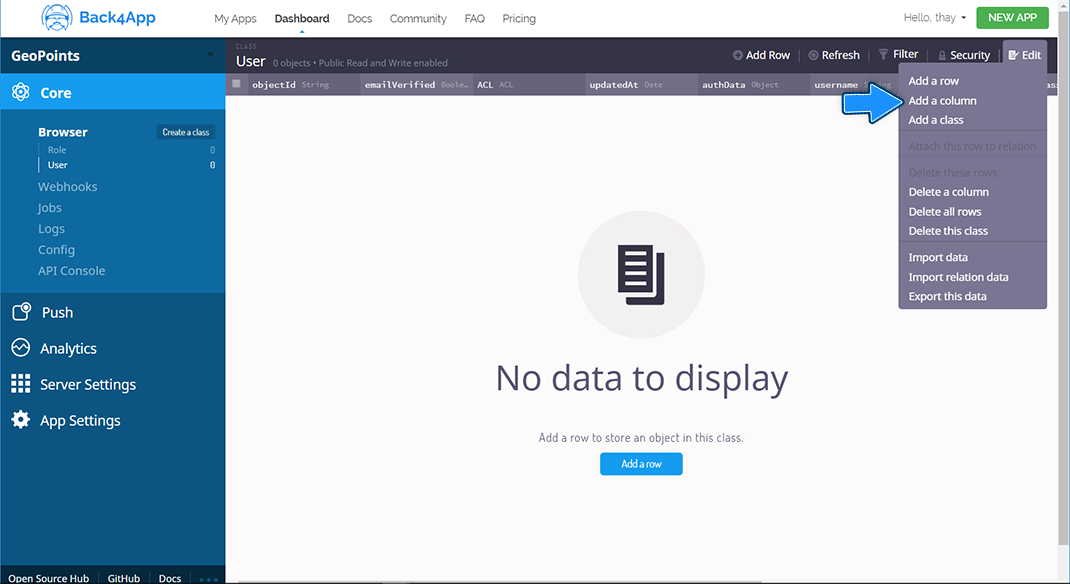Viewport: 1070px width, 584px height.
Task: Click the plus icon beside Add Row
Action: (738, 55)
